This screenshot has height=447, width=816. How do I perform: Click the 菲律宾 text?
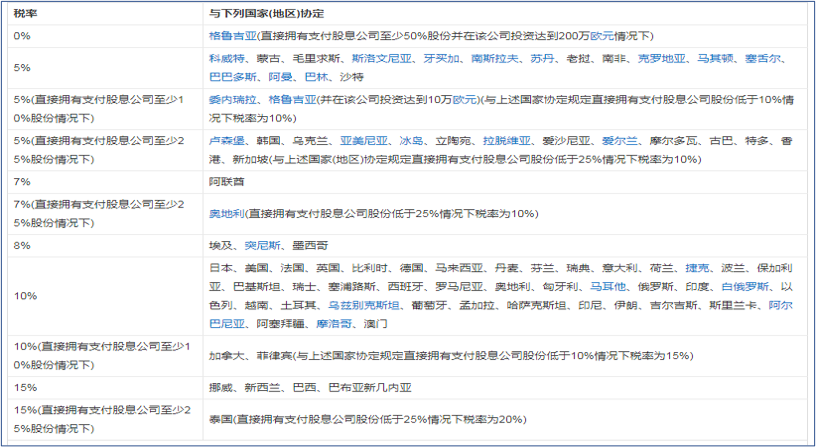pos(274,356)
